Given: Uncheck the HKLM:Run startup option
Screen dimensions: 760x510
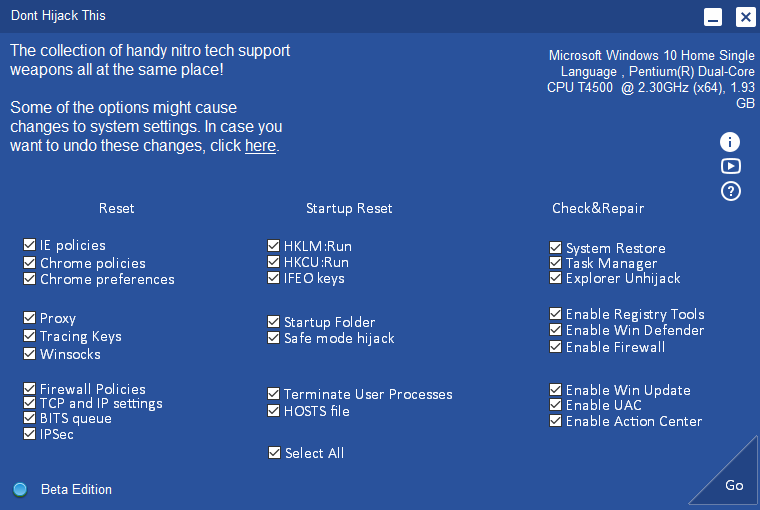Looking at the screenshot, I should (273, 245).
